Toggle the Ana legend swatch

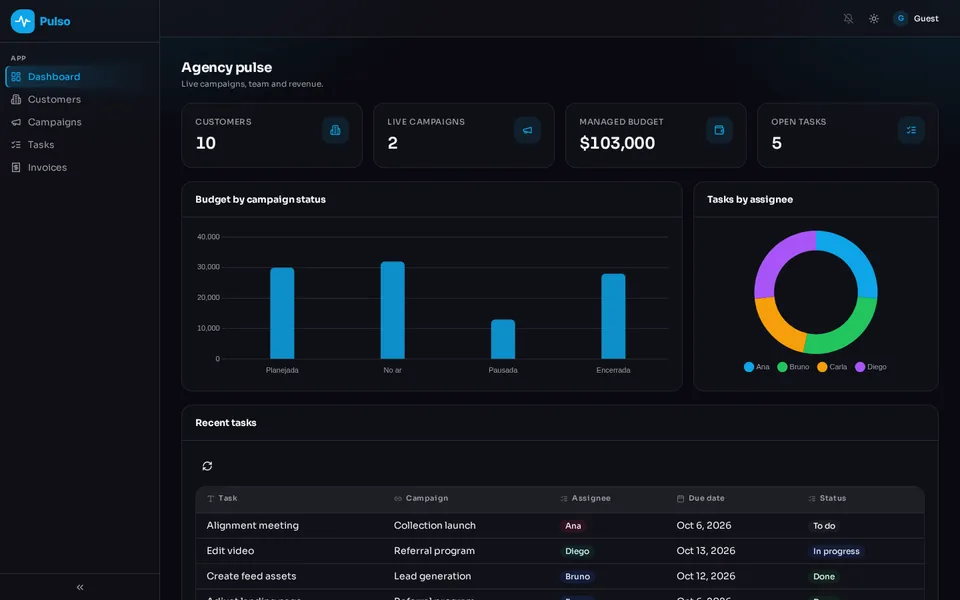coord(748,367)
